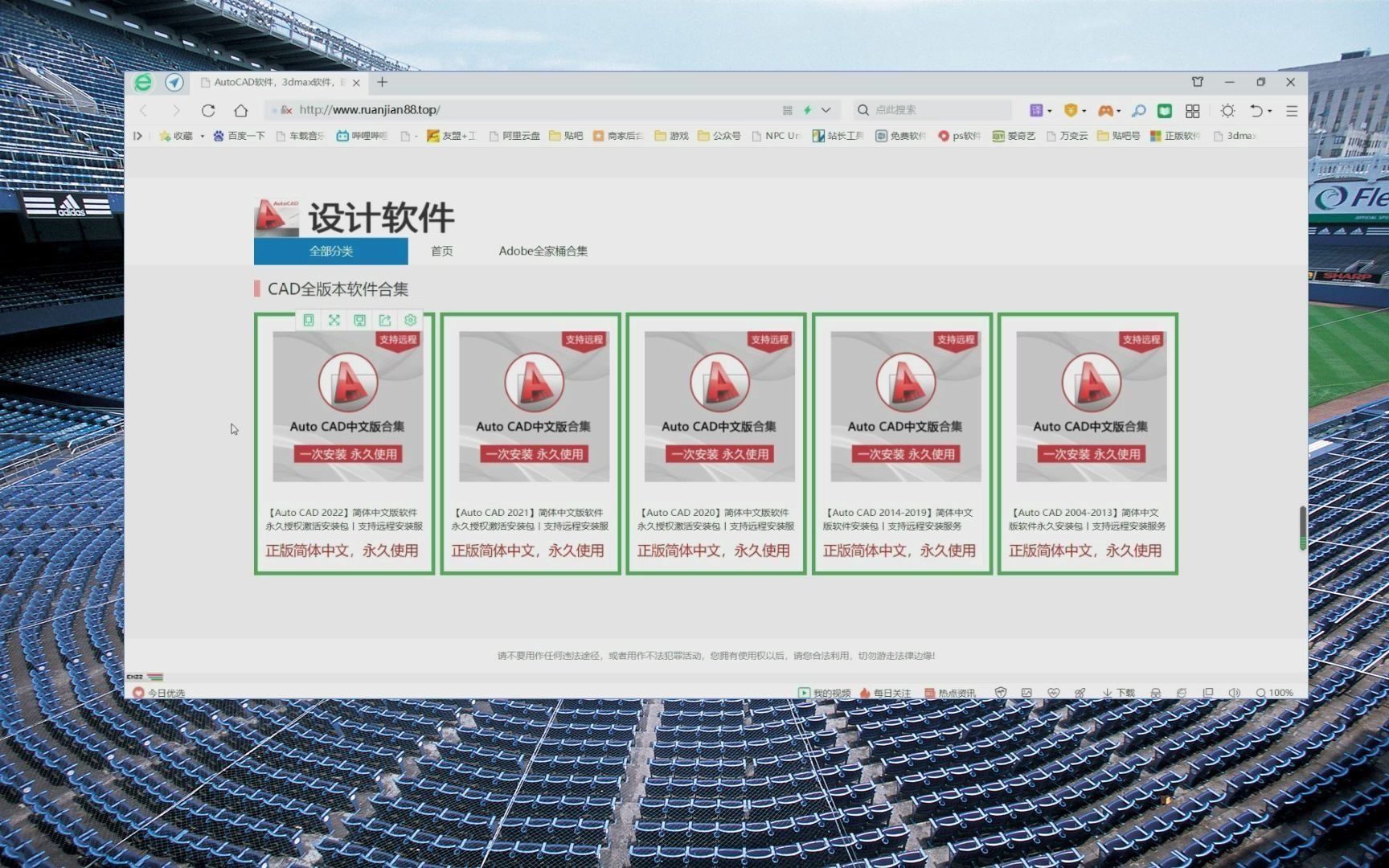Open the Auto CAD 2014-2019 product description link
This screenshot has width=1389, height=868.
tap(899, 519)
